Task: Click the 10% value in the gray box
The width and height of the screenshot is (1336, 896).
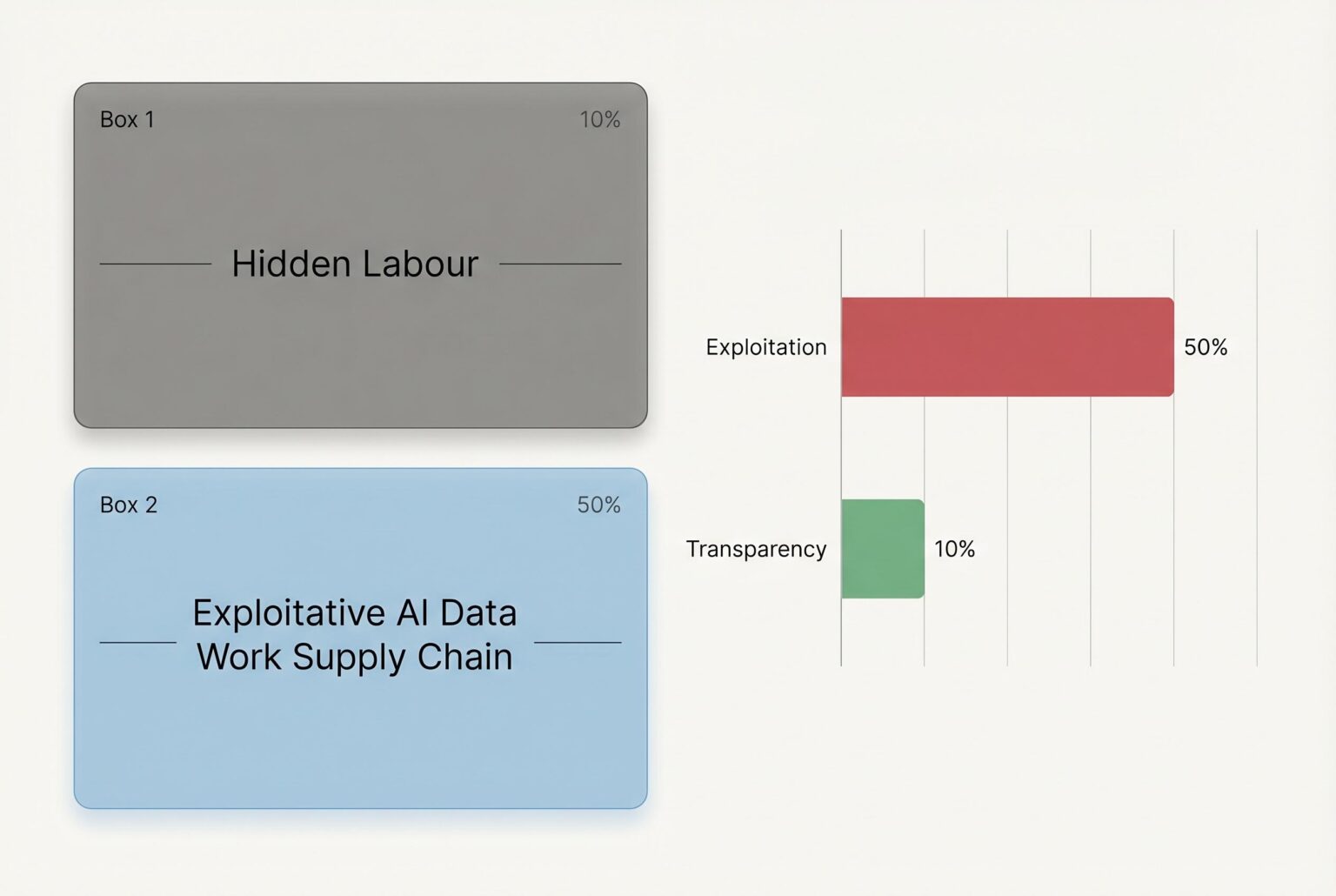Action: click(x=599, y=119)
